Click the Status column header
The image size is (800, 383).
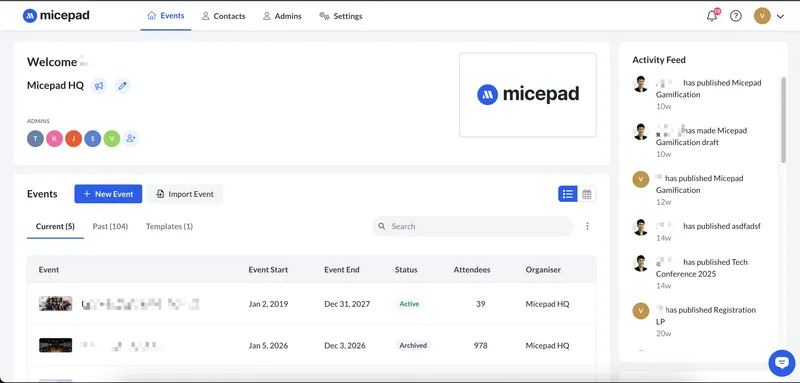(406, 270)
